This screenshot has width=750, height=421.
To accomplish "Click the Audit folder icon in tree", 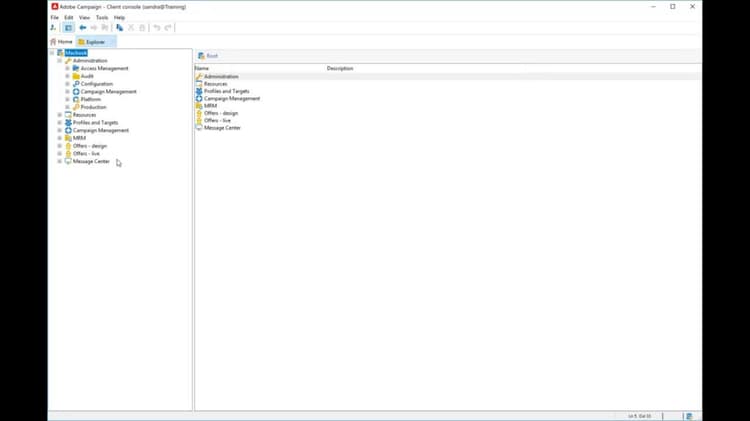I will pos(76,76).
